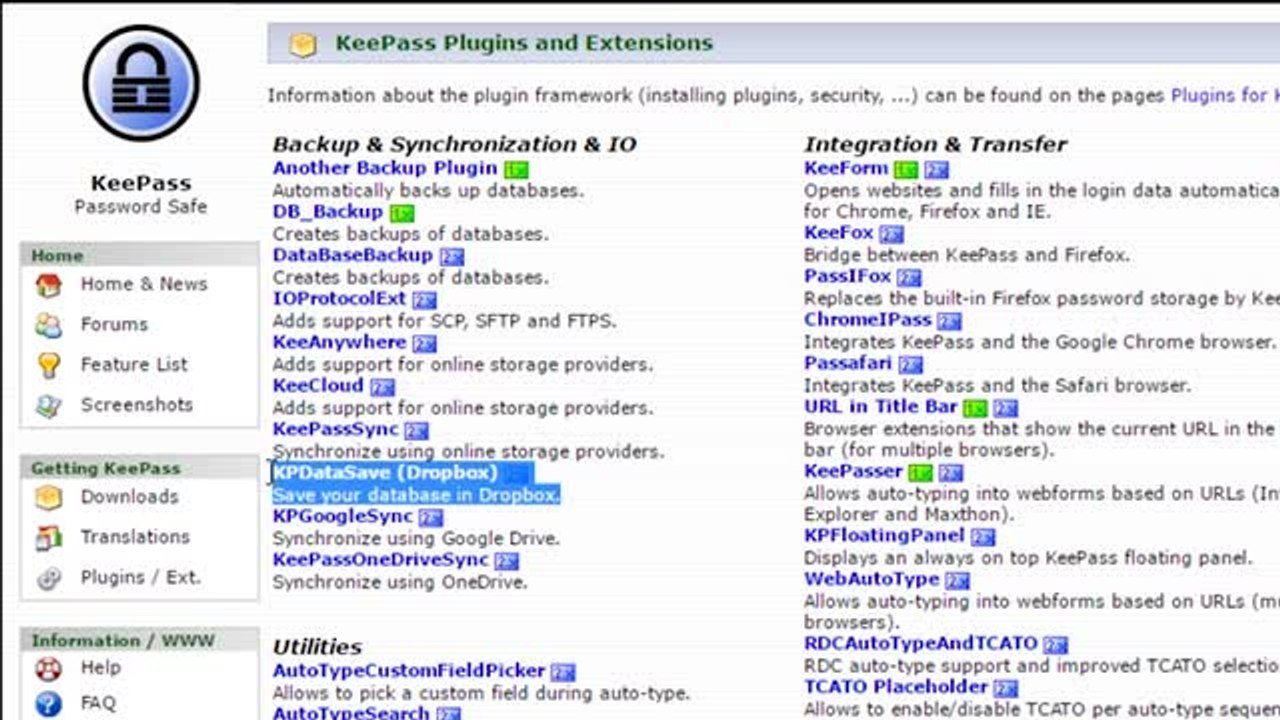The height and width of the screenshot is (720, 1280).
Task: Open the Feature List sidebar link
Action: pyautogui.click(x=134, y=364)
